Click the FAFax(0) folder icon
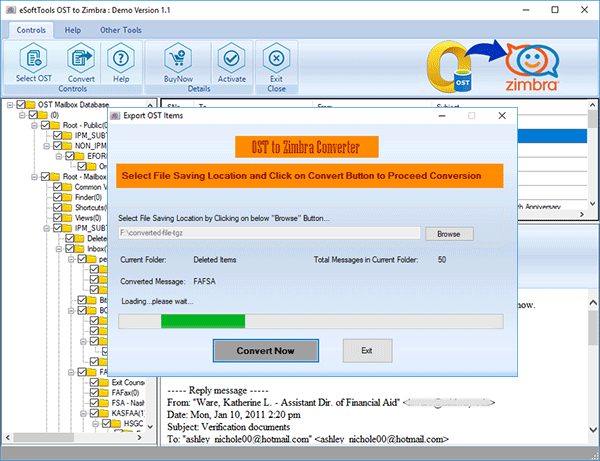The height and width of the screenshot is (461, 600). (x=104, y=393)
